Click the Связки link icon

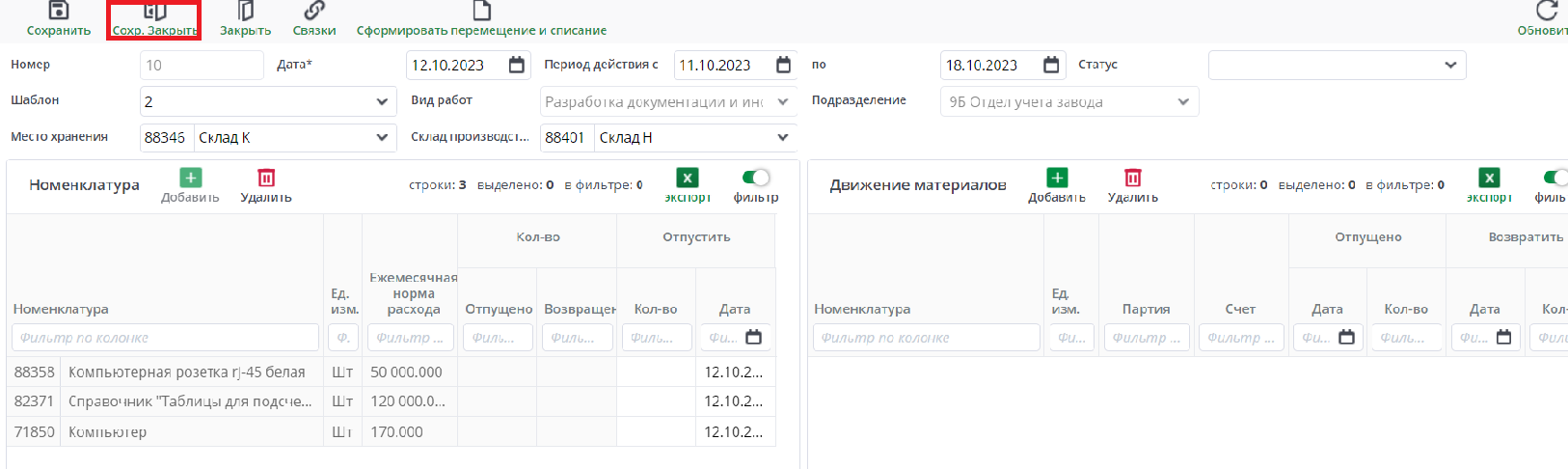(314, 11)
